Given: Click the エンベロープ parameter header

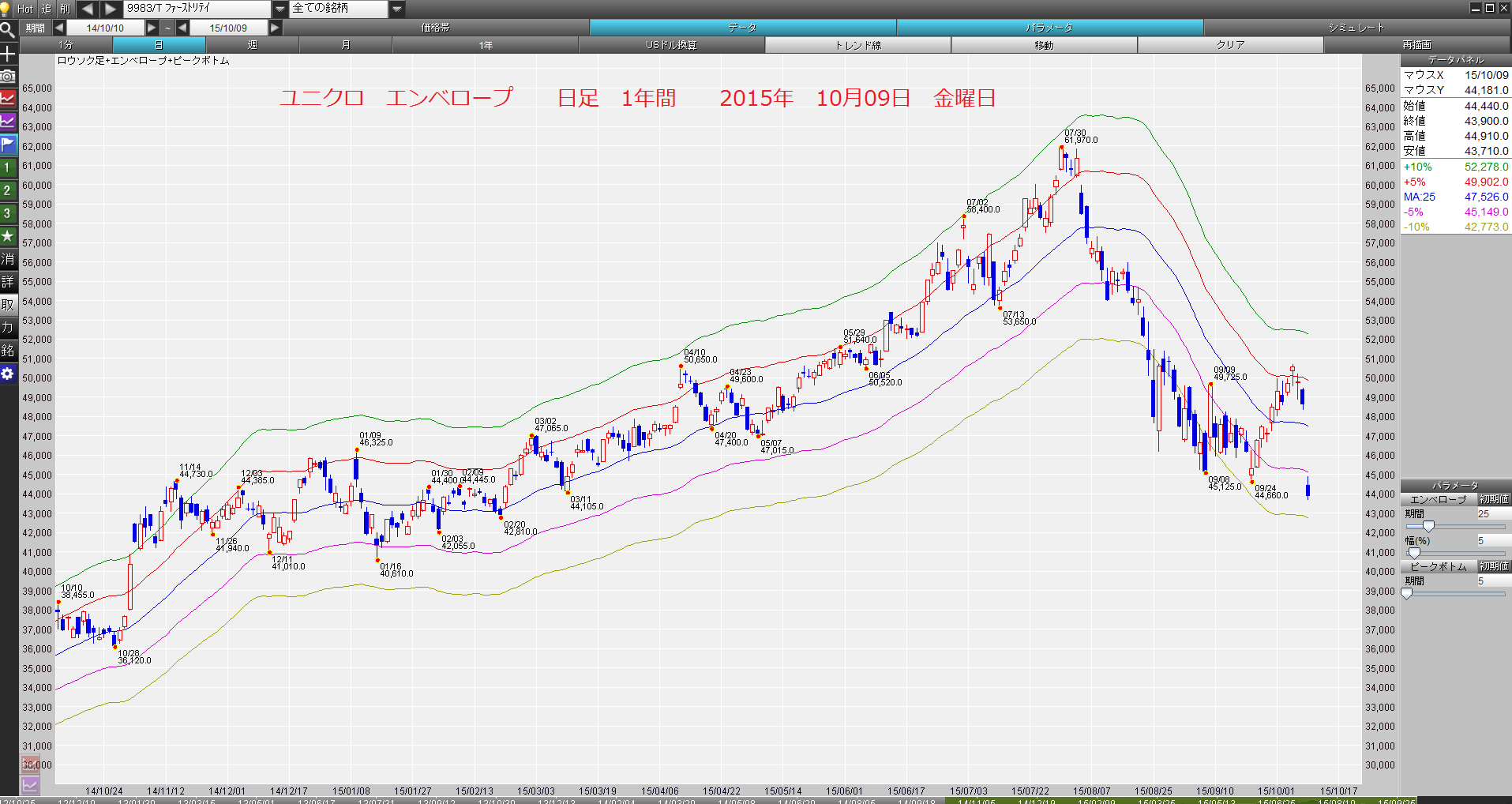Looking at the screenshot, I should 1439,499.
